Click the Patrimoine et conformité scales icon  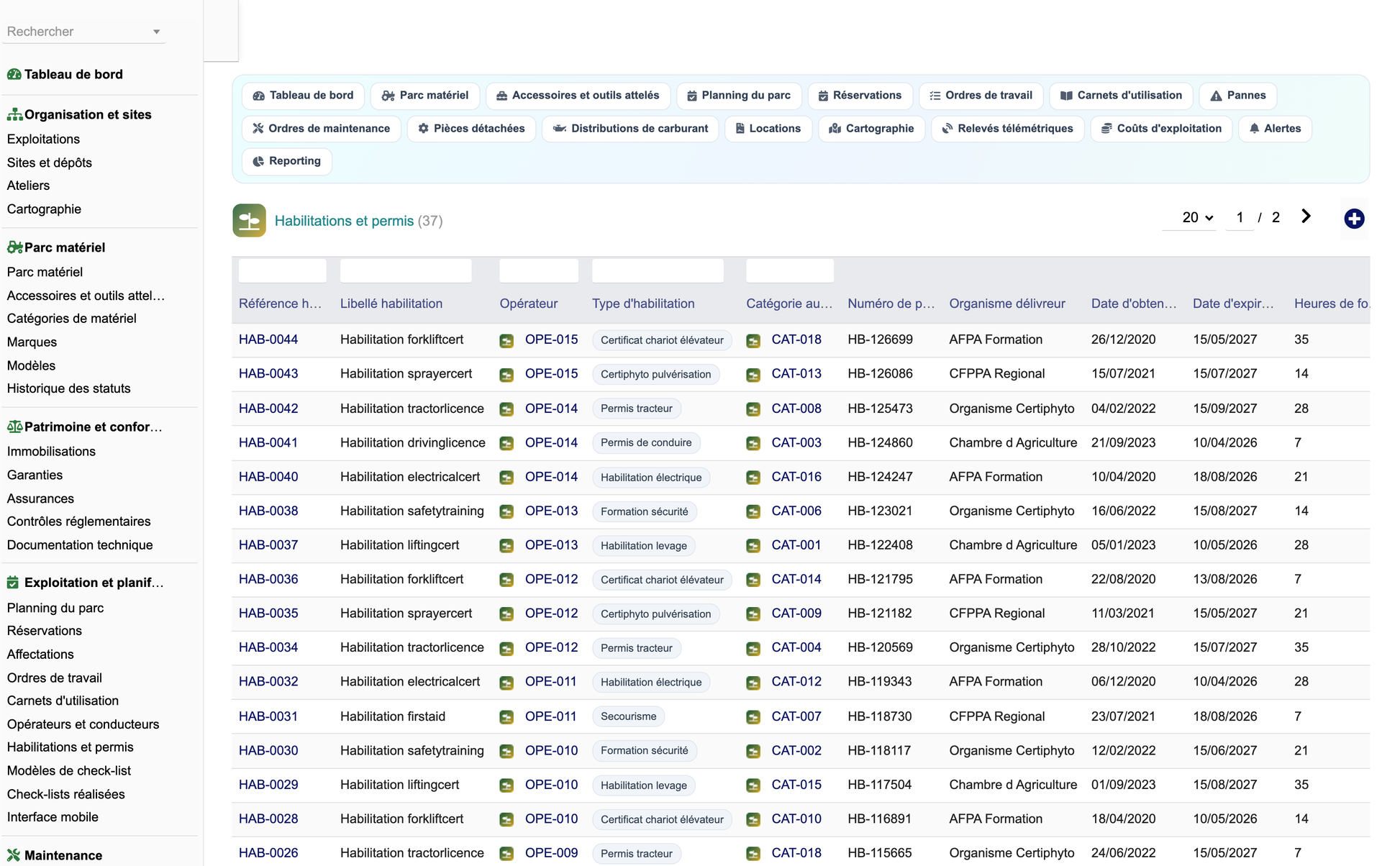[x=14, y=427]
